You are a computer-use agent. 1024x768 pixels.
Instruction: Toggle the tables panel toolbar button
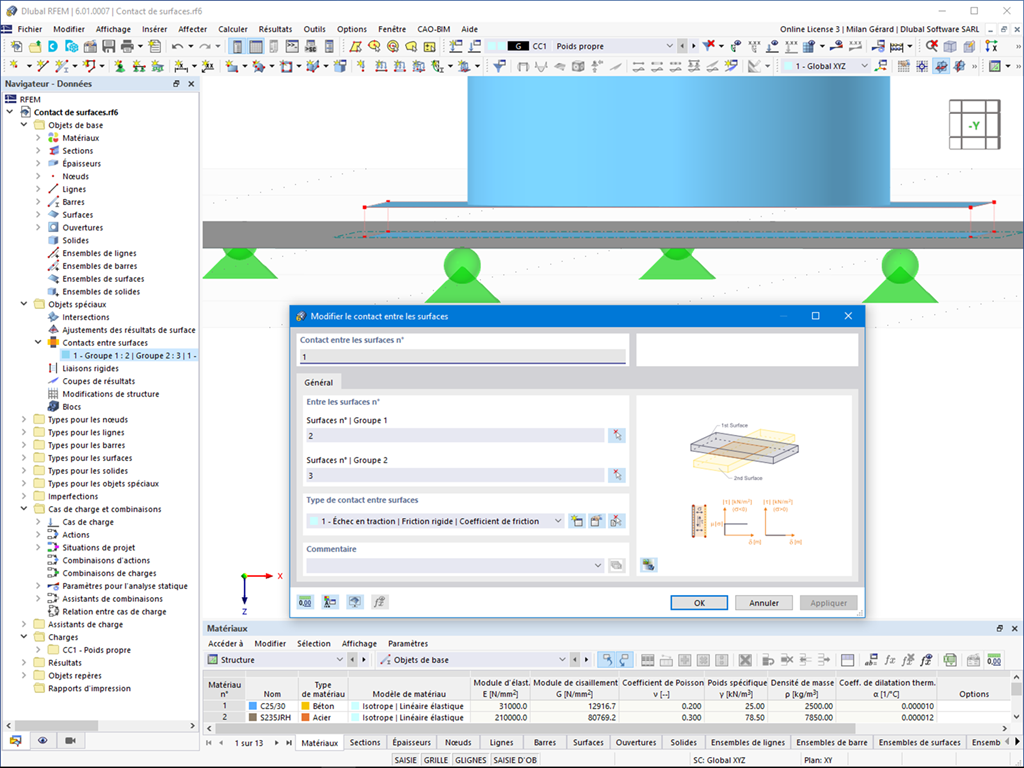[x=256, y=46]
